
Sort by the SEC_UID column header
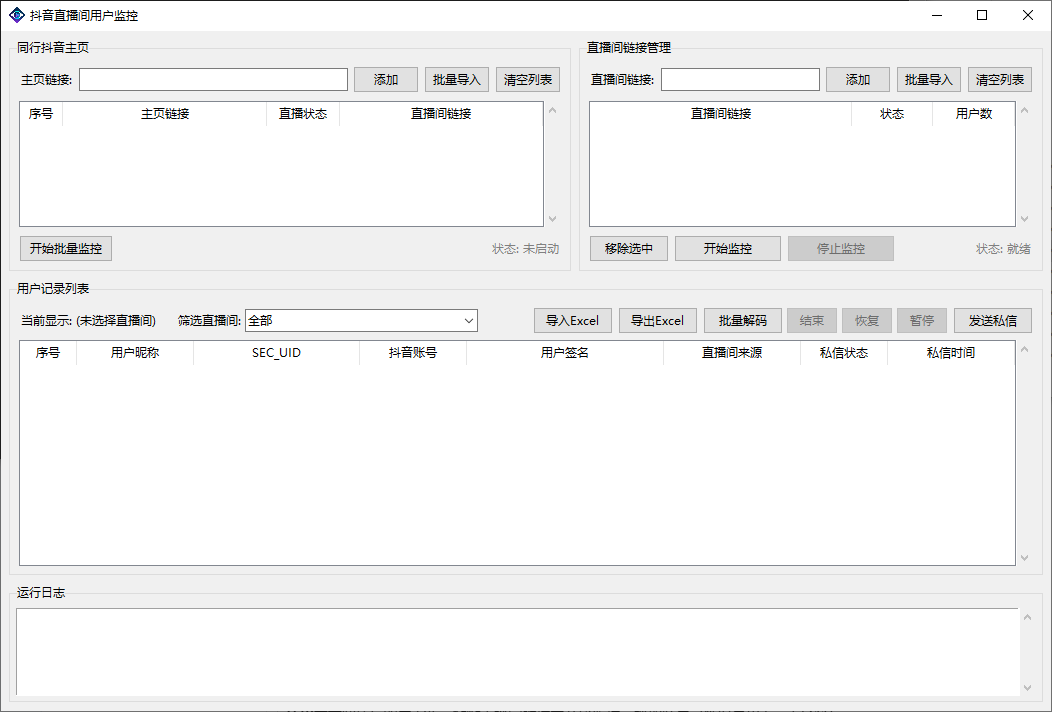pos(276,353)
